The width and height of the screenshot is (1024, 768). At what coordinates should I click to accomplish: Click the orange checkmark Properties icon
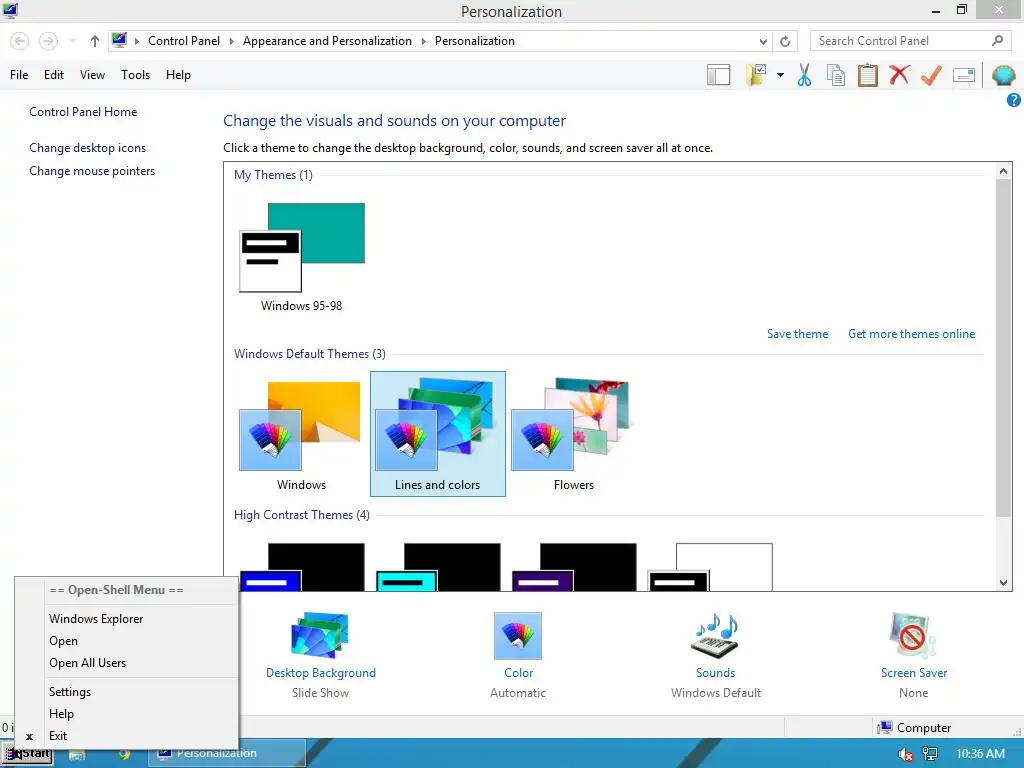[x=931, y=75]
